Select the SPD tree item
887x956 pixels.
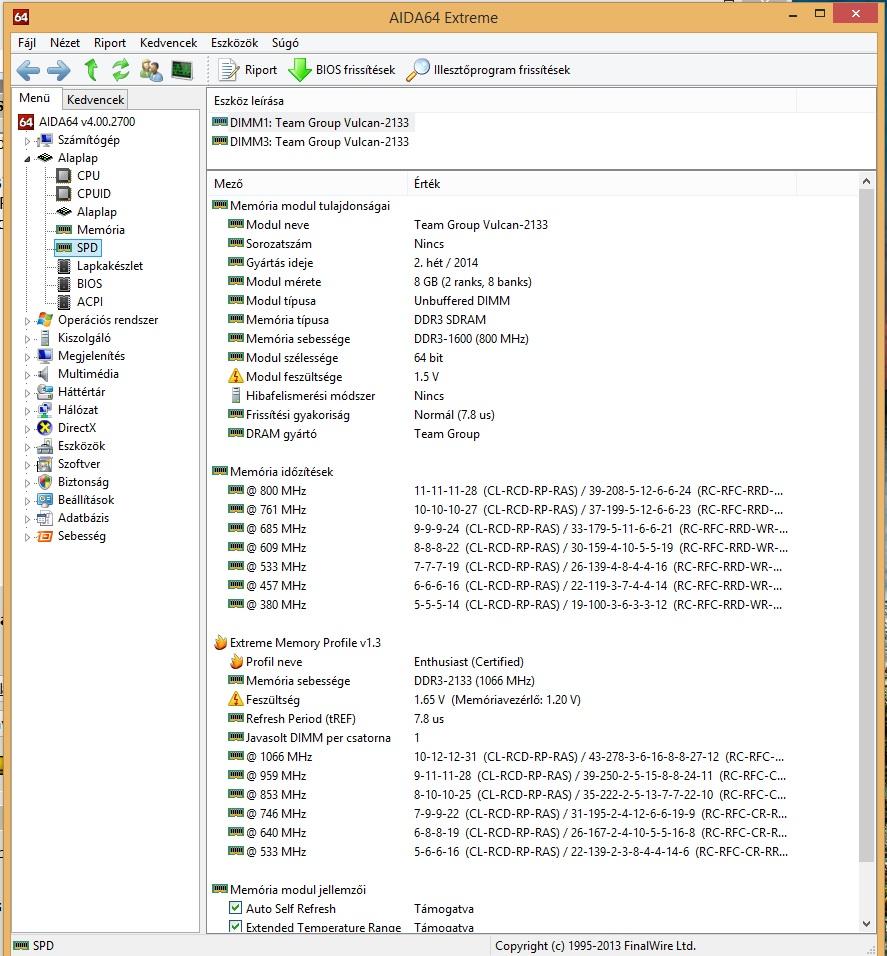click(77, 248)
